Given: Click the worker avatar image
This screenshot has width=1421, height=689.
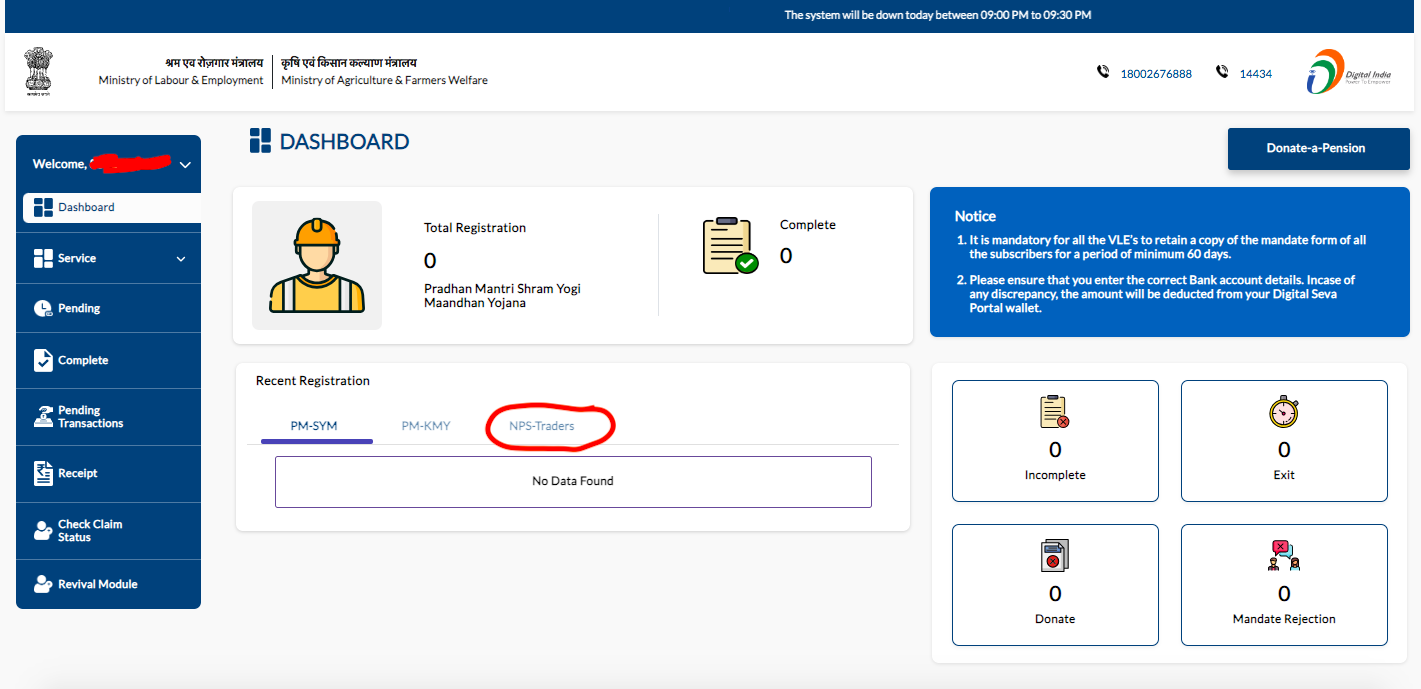Looking at the screenshot, I should point(317,265).
